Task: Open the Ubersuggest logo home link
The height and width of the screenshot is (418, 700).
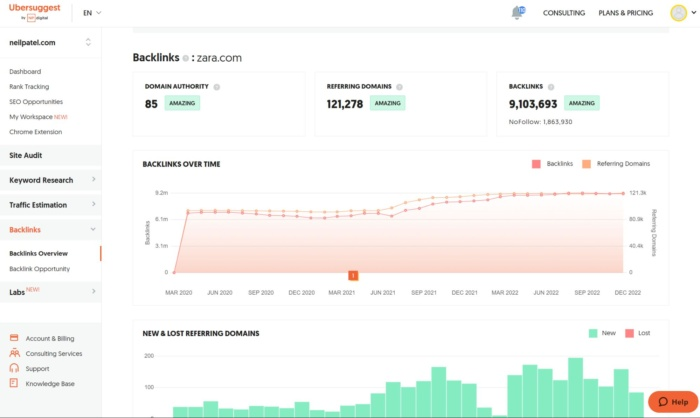Action: pos(34,12)
